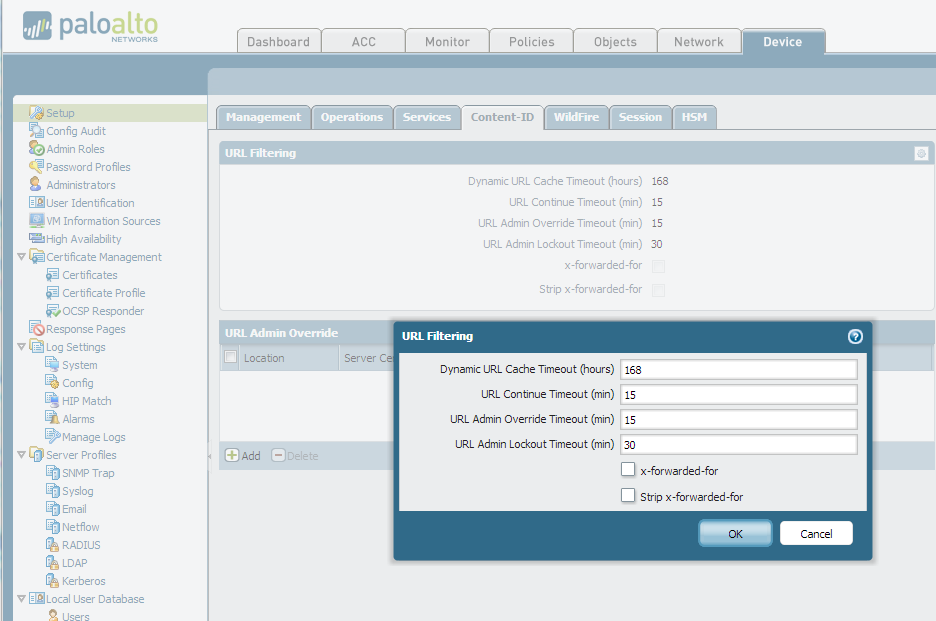Collapse the Certificate Management tree node

coord(21,257)
